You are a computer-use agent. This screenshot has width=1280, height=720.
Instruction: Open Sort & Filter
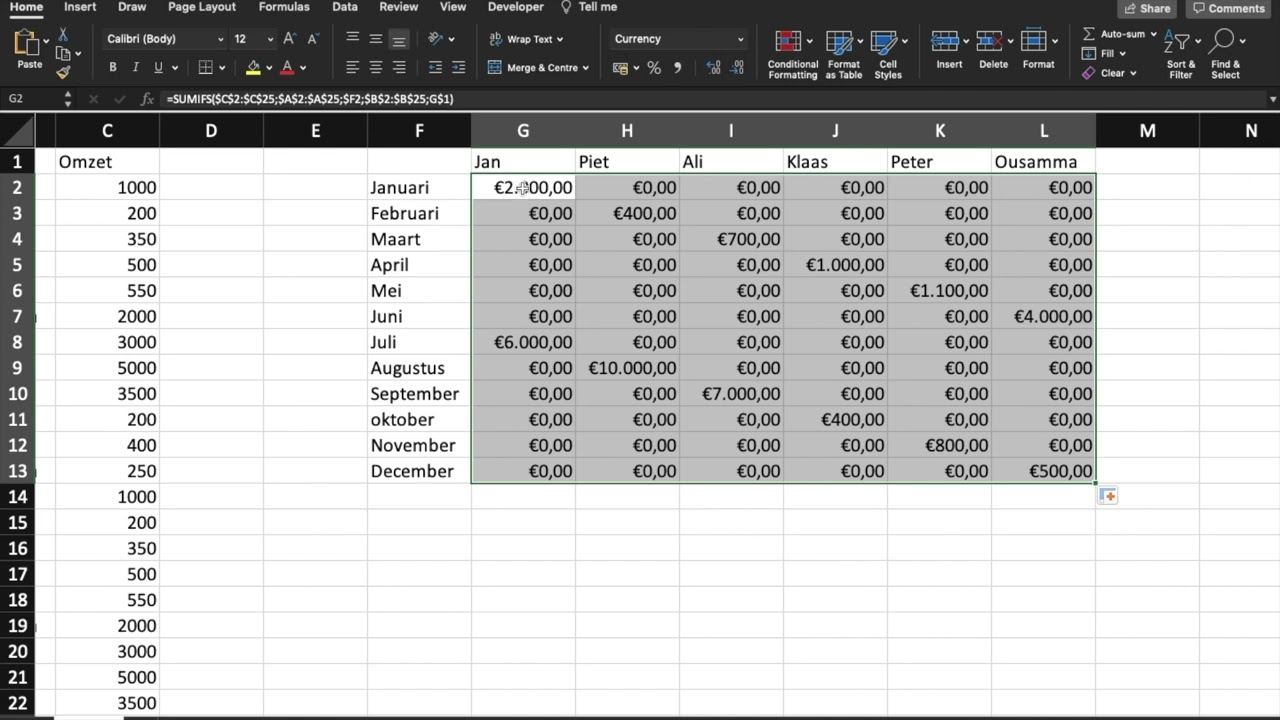pos(1181,55)
